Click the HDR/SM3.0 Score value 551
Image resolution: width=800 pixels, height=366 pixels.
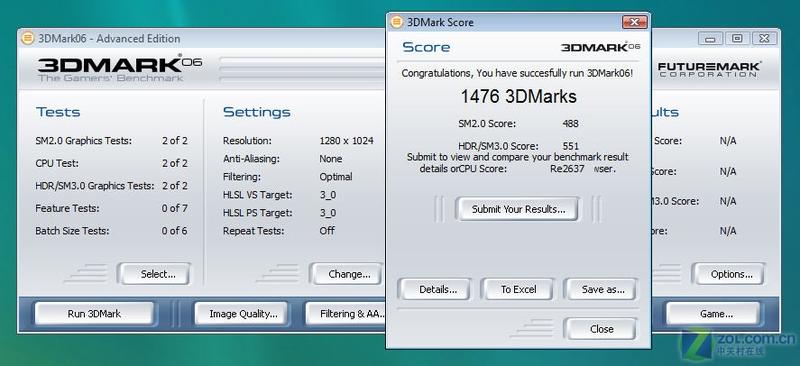pyautogui.click(x=570, y=147)
